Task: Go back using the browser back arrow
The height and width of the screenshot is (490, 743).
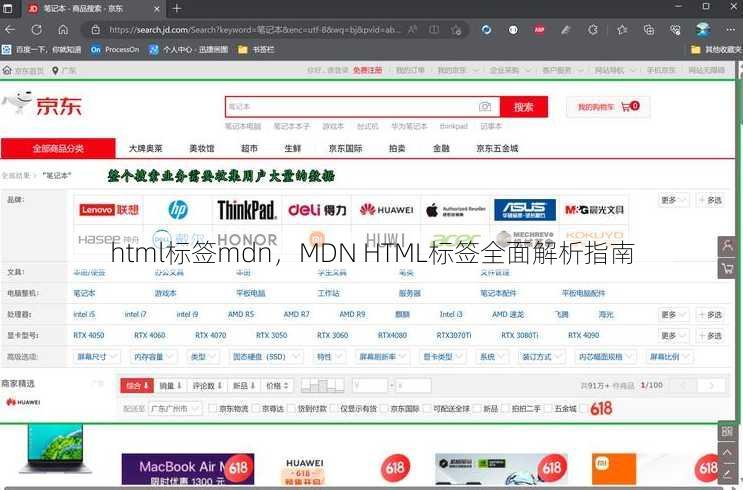Action: coord(10,30)
